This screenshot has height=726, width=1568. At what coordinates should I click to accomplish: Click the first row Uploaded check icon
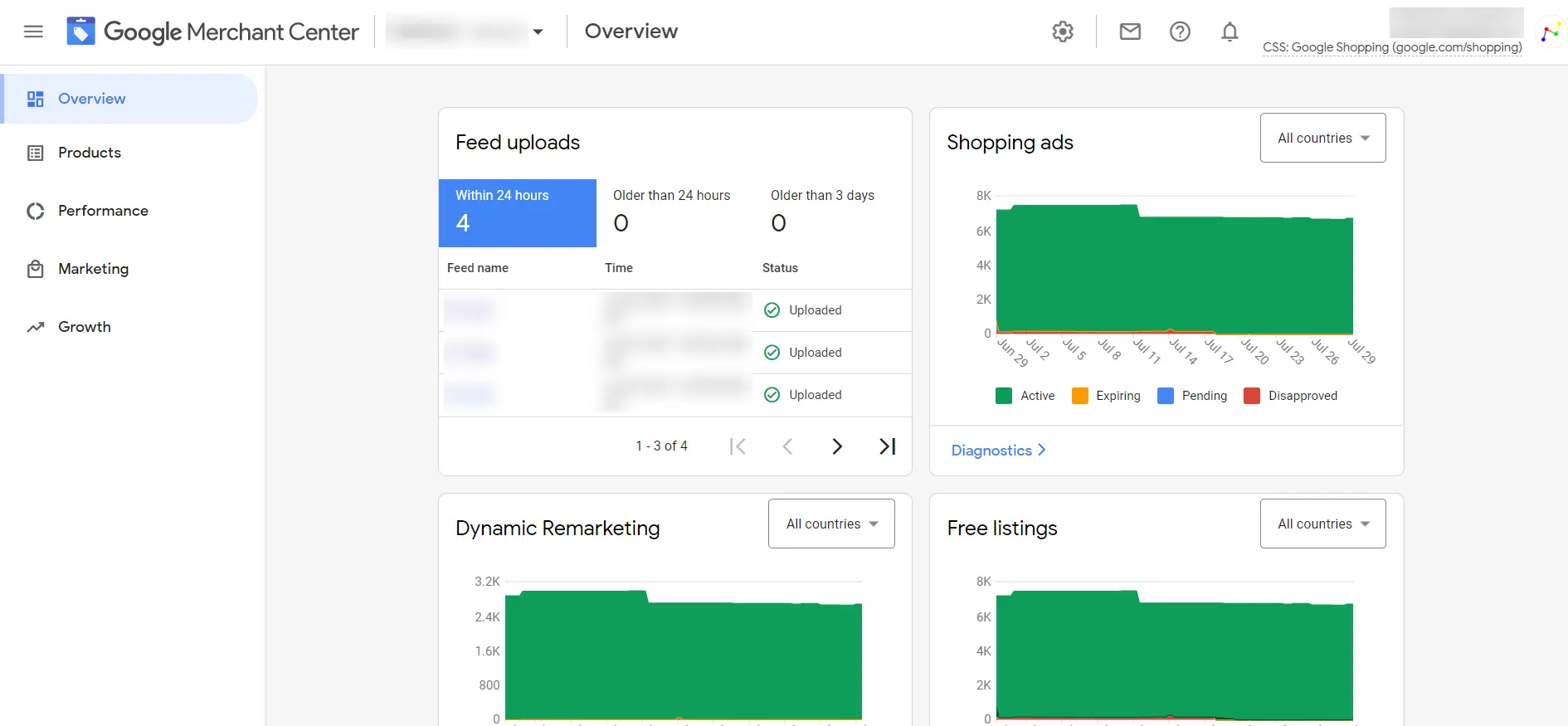(x=772, y=310)
